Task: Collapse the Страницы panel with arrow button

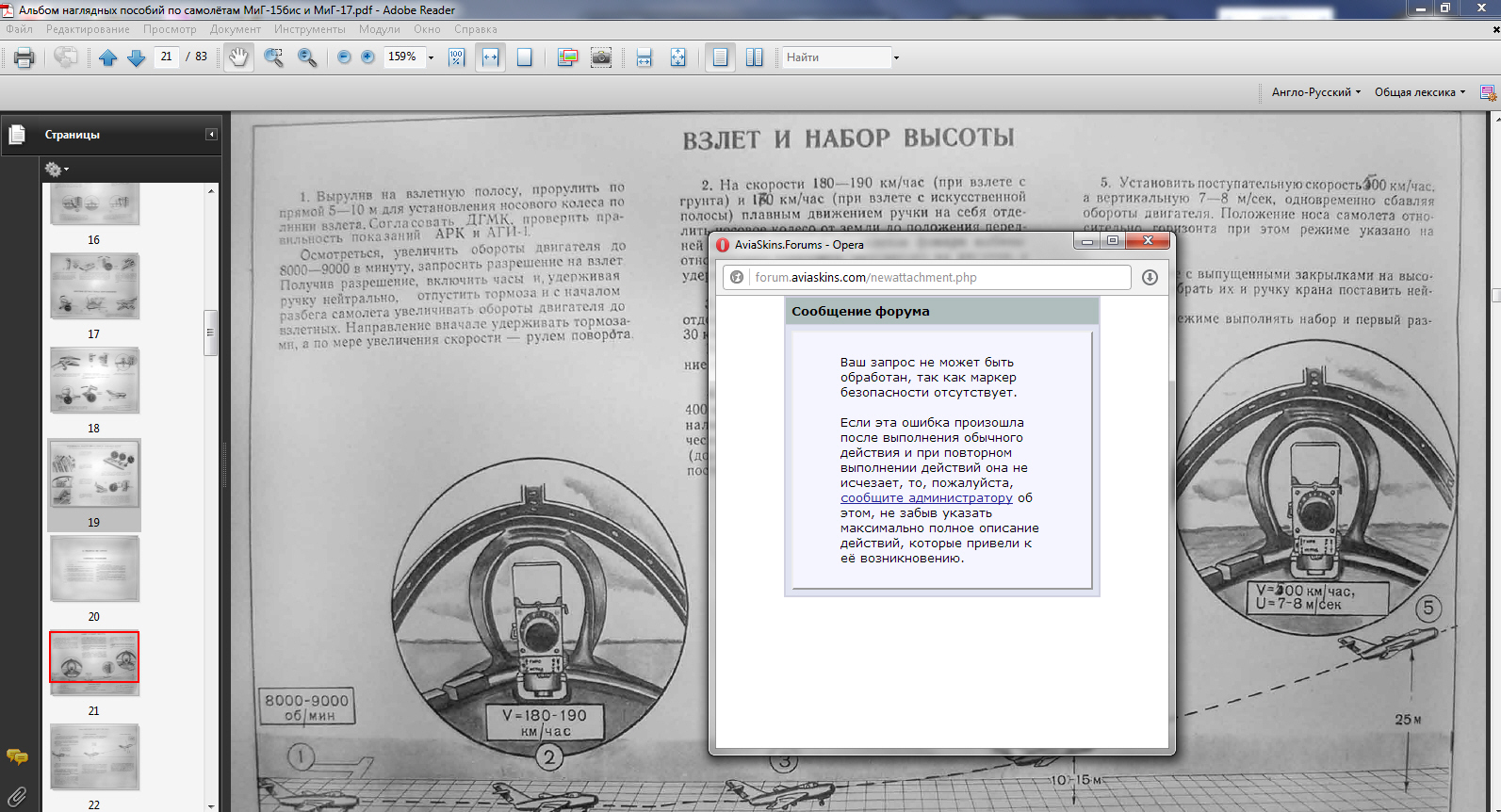Action: (x=211, y=135)
